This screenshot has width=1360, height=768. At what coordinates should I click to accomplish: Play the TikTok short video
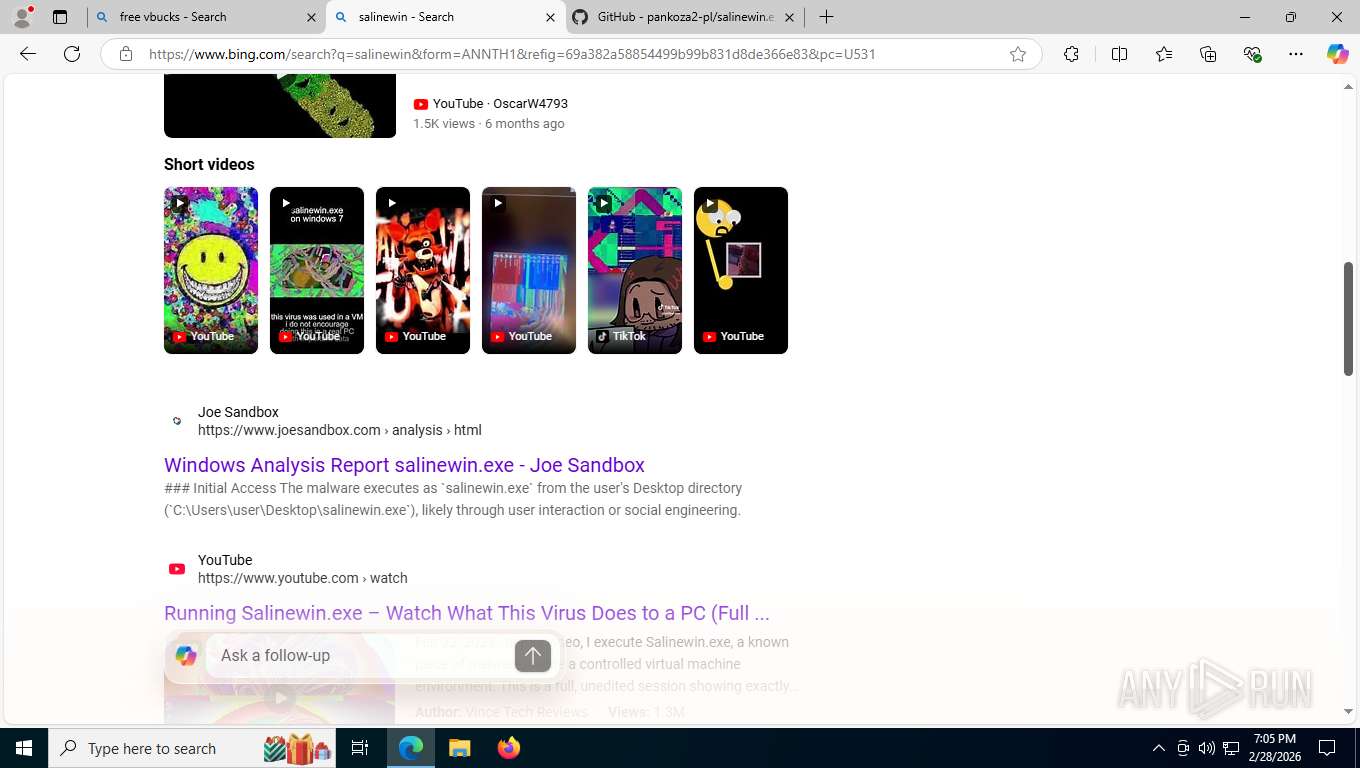[x=635, y=270]
